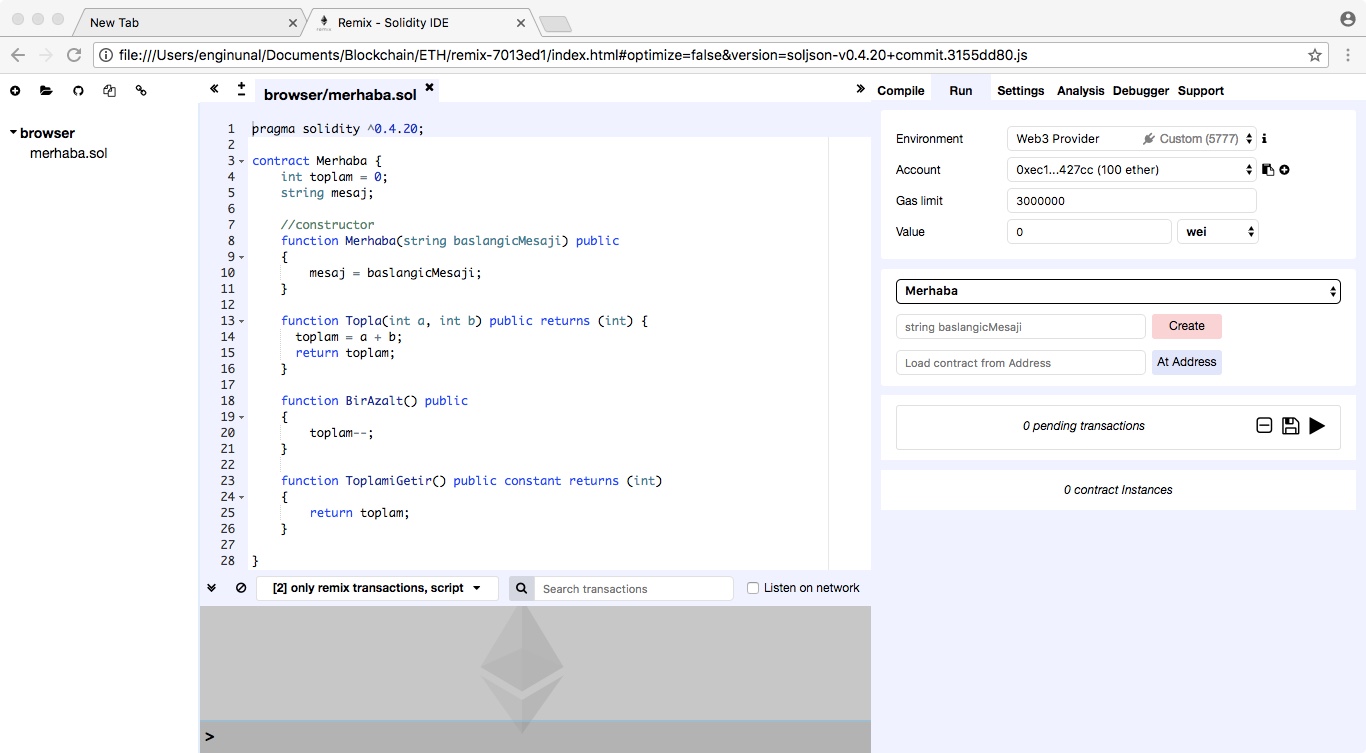Open the Analysis tab

click(1081, 90)
